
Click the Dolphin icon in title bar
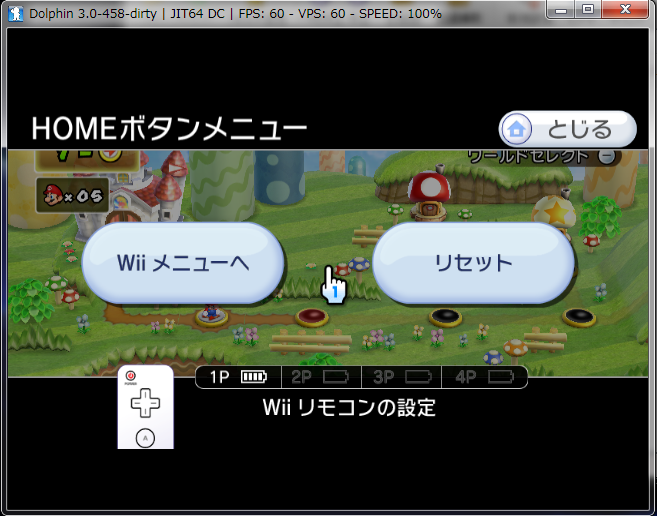coord(16,13)
